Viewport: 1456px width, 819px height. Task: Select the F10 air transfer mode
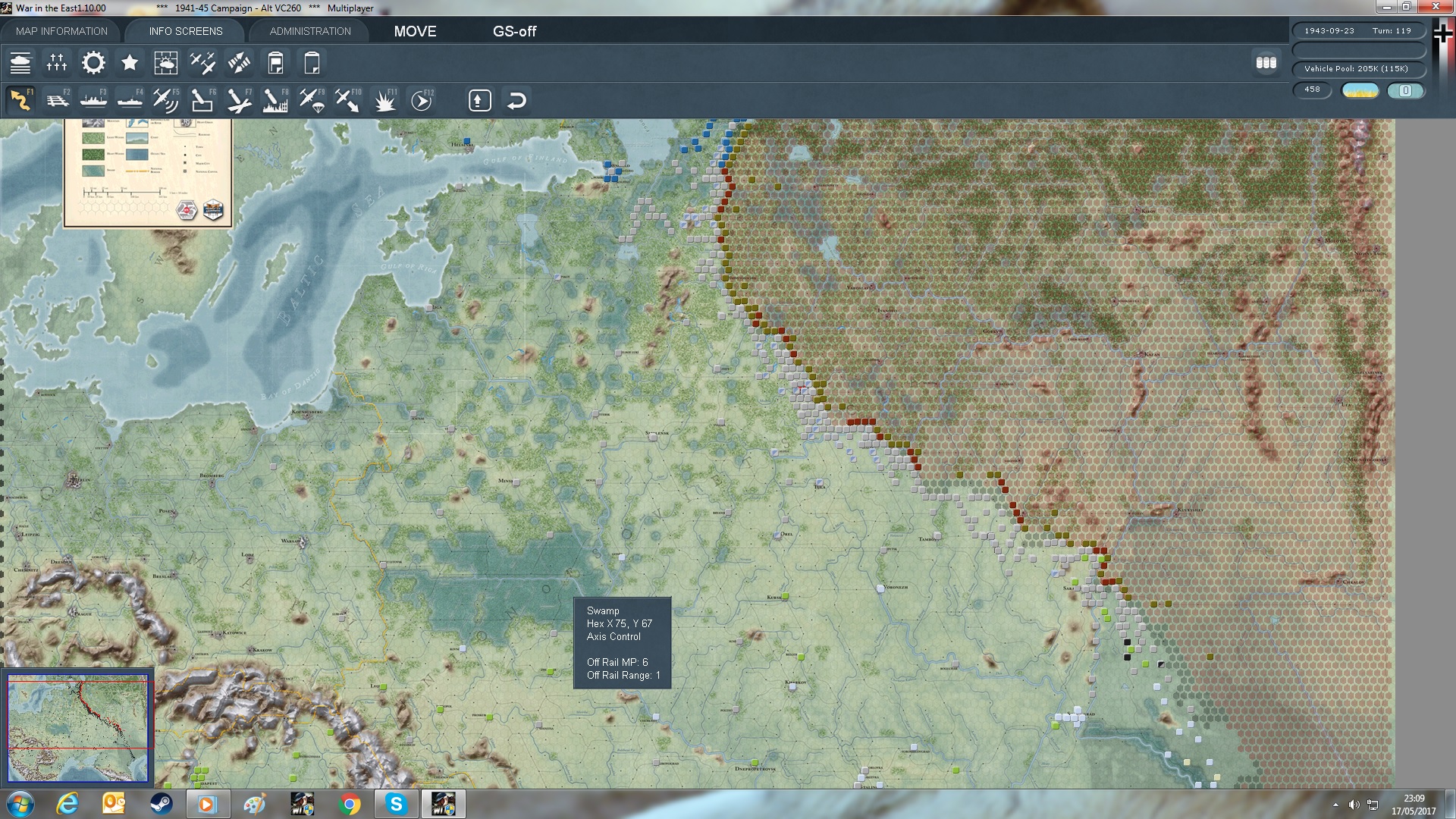tap(348, 100)
